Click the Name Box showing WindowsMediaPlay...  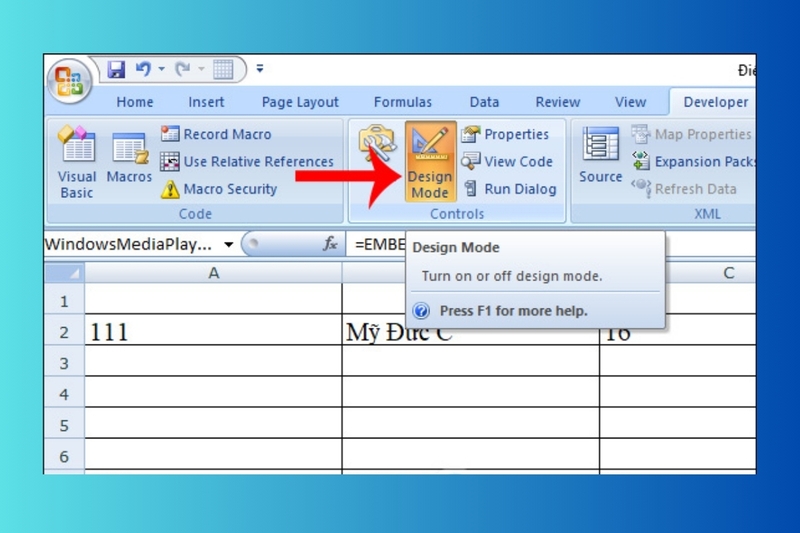pos(129,244)
